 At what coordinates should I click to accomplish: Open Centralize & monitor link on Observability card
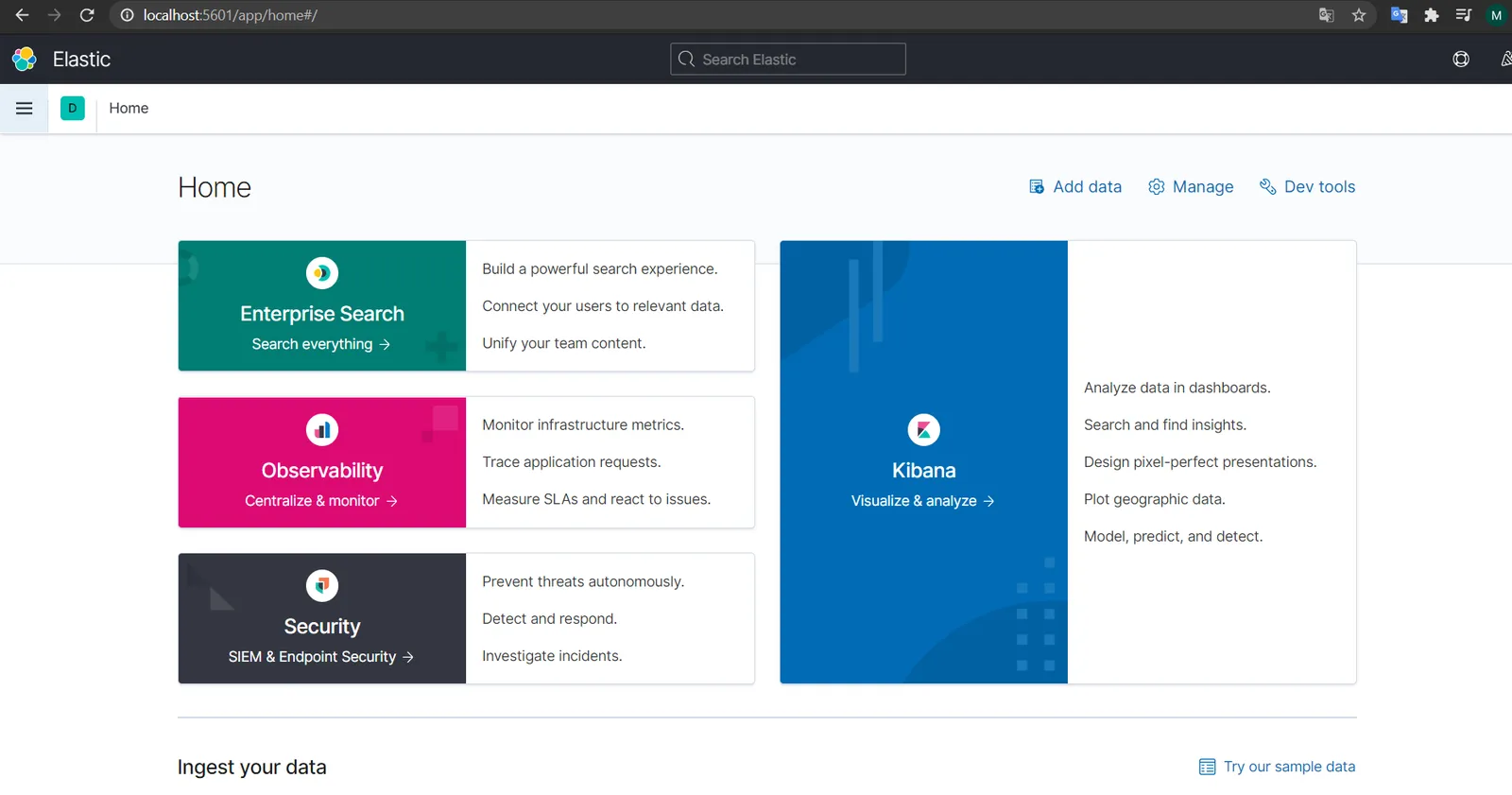321,501
